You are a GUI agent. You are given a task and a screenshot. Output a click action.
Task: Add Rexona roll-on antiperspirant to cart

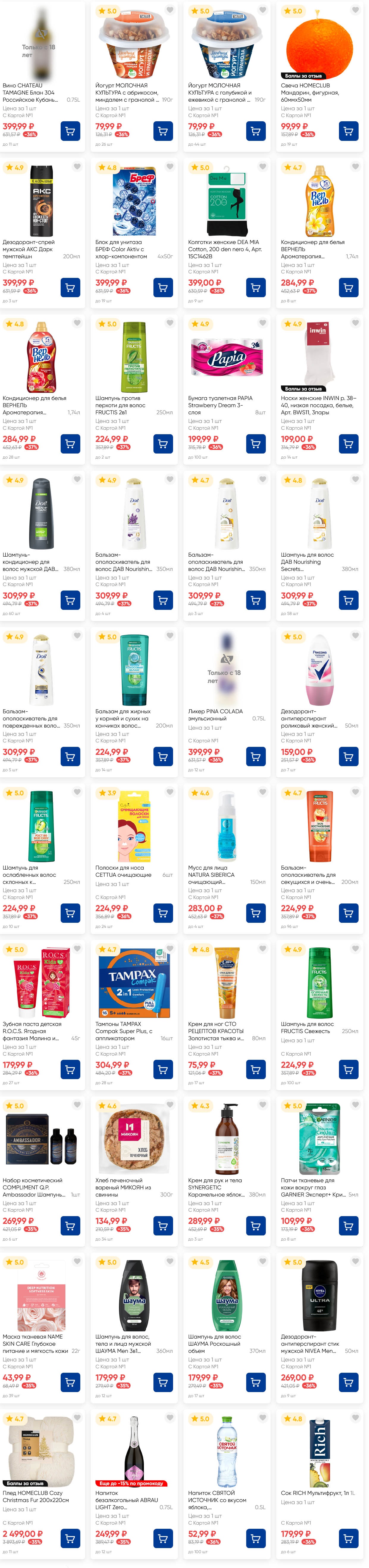pyautogui.click(x=348, y=756)
